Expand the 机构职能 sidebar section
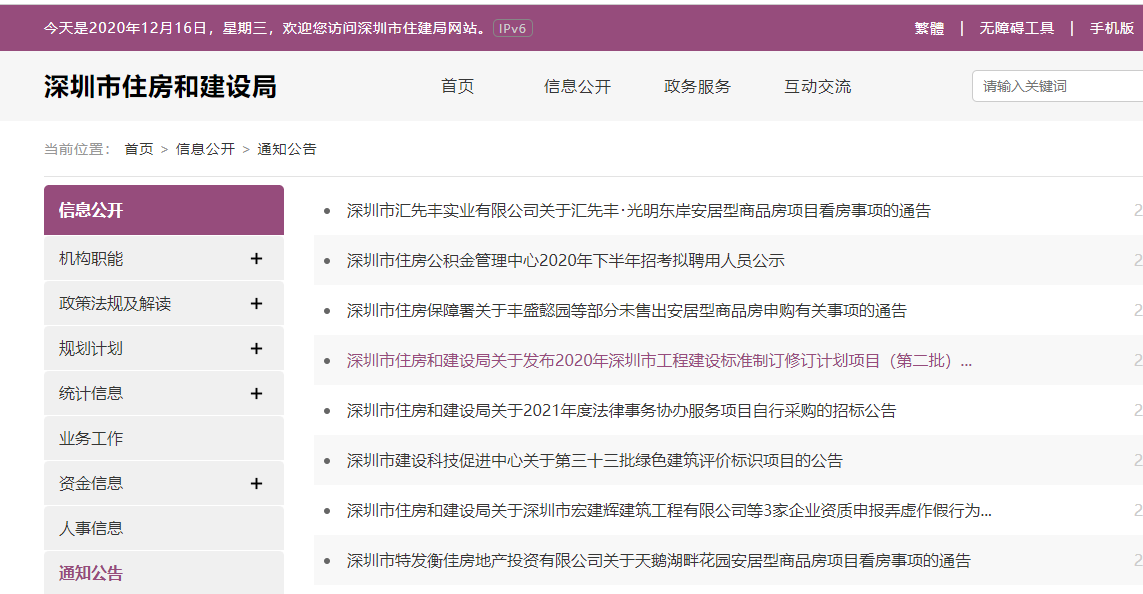Image resolution: width=1143 pixels, height=594 pixels. pyautogui.click(x=258, y=257)
